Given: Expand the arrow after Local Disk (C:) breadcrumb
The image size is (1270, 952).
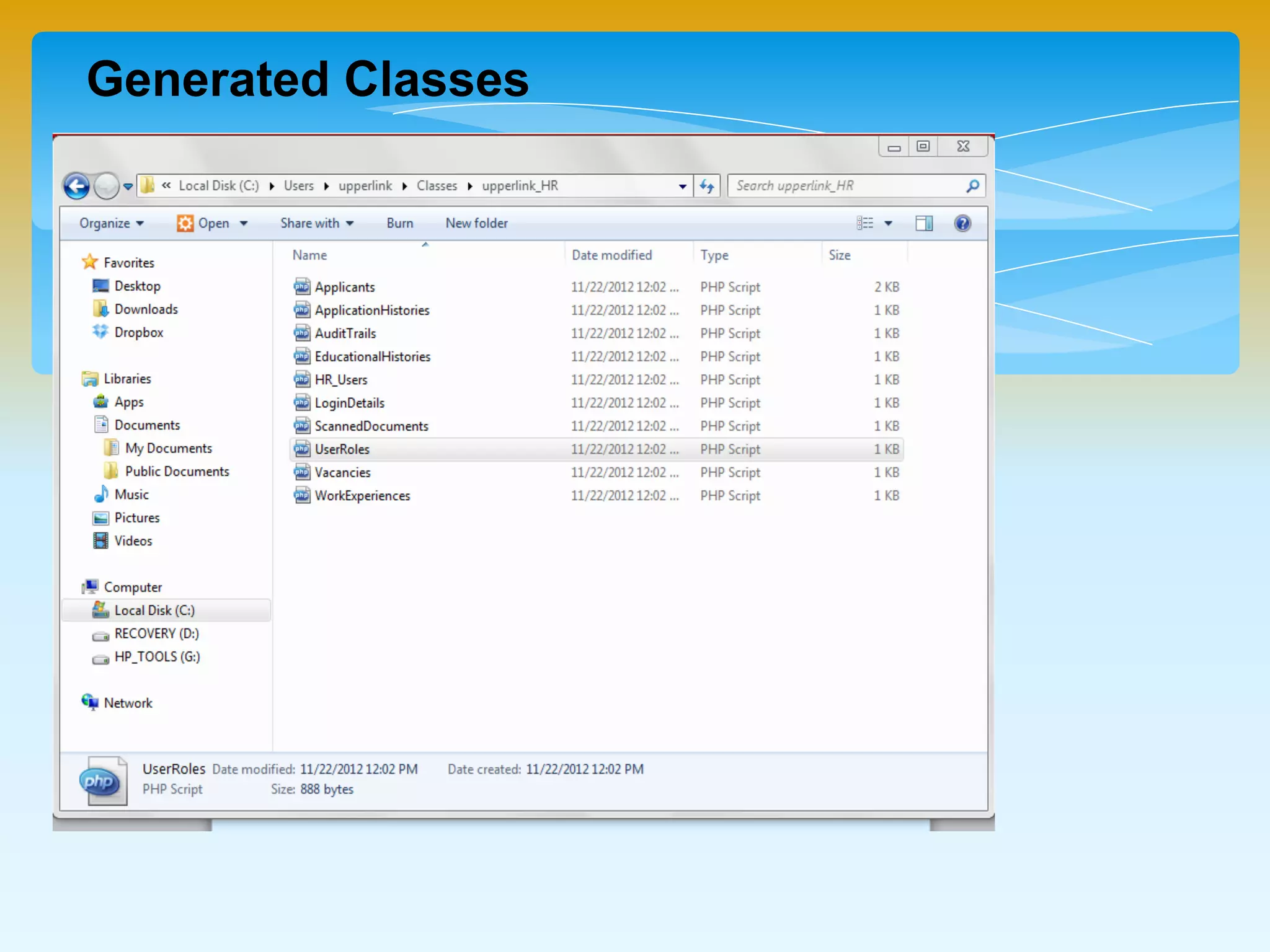Looking at the screenshot, I should coord(271,186).
